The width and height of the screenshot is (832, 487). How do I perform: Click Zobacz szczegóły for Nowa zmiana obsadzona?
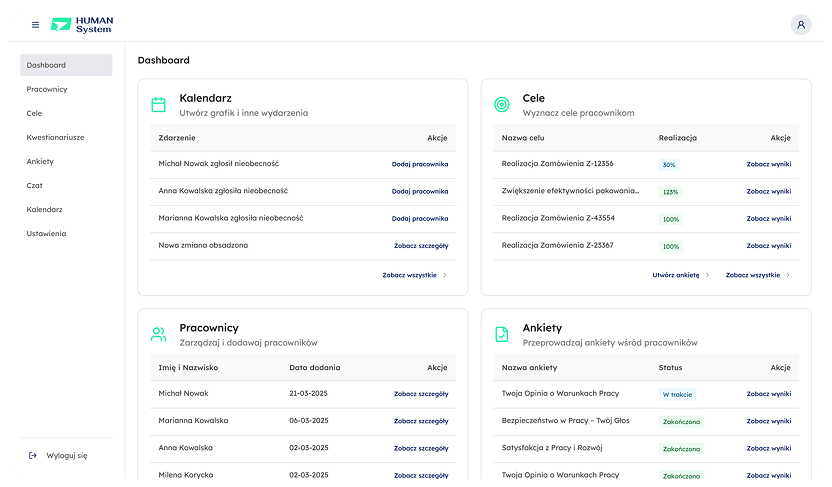pyautogui.click(x=421, y=246)
